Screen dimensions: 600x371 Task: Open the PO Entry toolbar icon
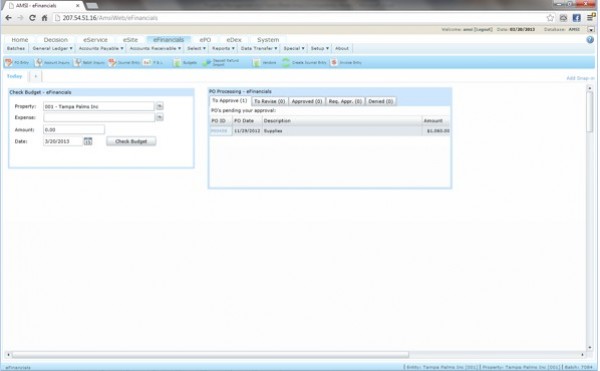point(17,62)
